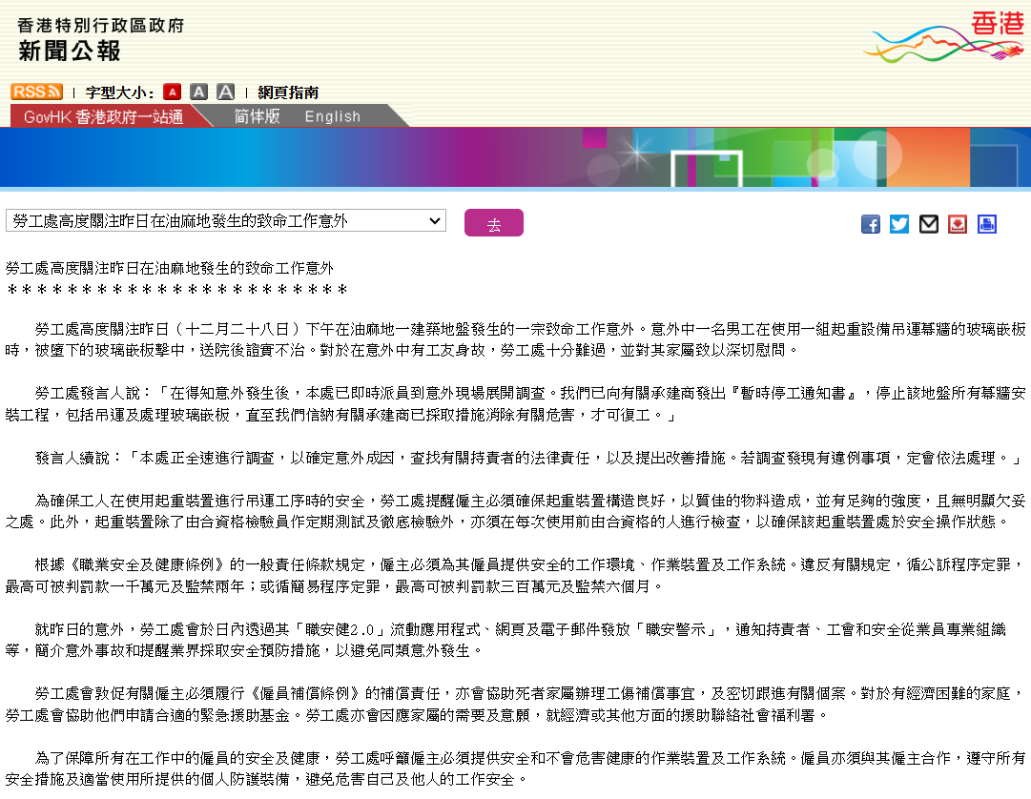Switch to the 简体版 language tab
1031x799 pixels.
tap(257, 116)
